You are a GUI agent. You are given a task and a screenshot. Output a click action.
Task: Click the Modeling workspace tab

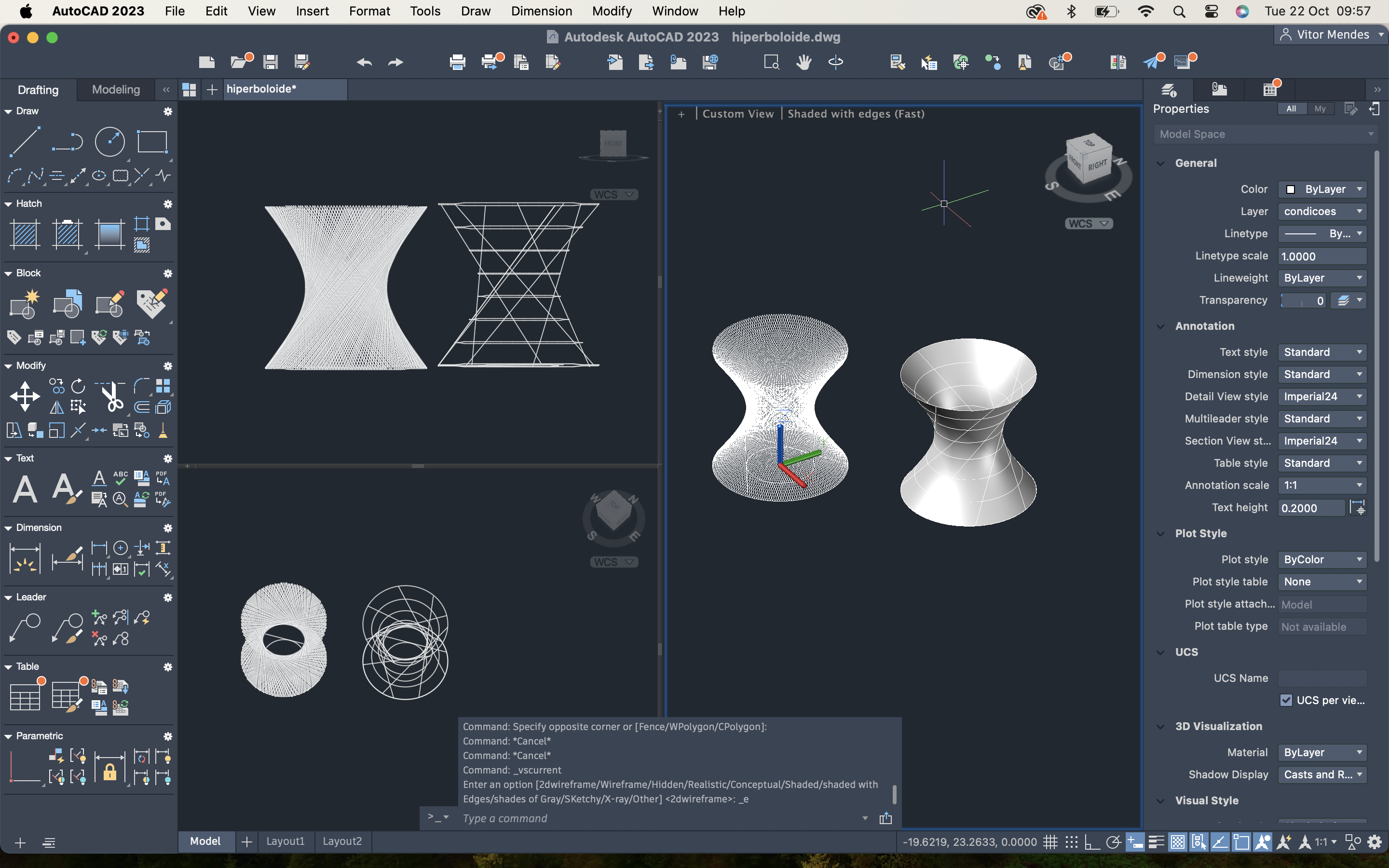click(116, 90)
